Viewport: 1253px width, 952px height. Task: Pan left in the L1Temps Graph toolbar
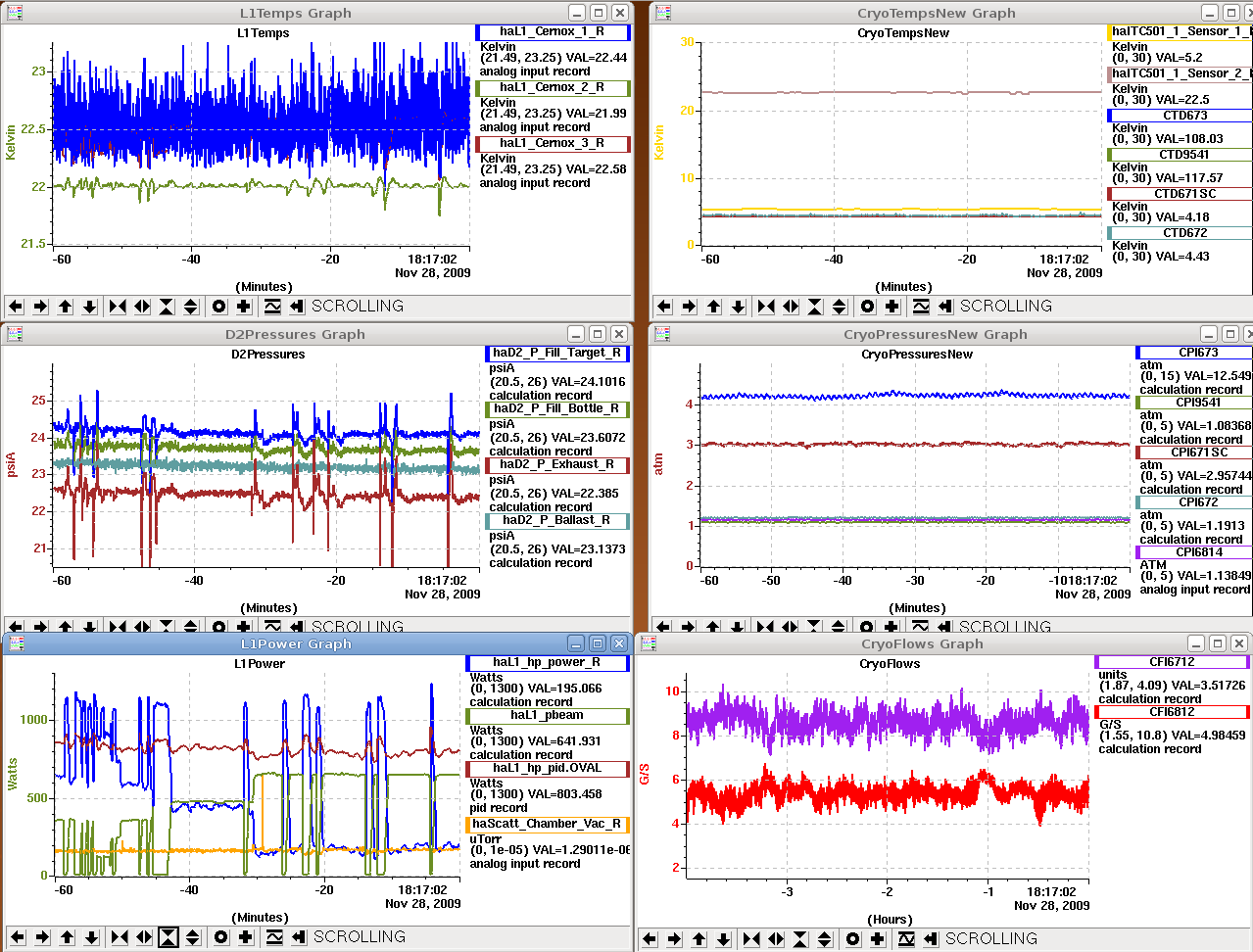16,307
